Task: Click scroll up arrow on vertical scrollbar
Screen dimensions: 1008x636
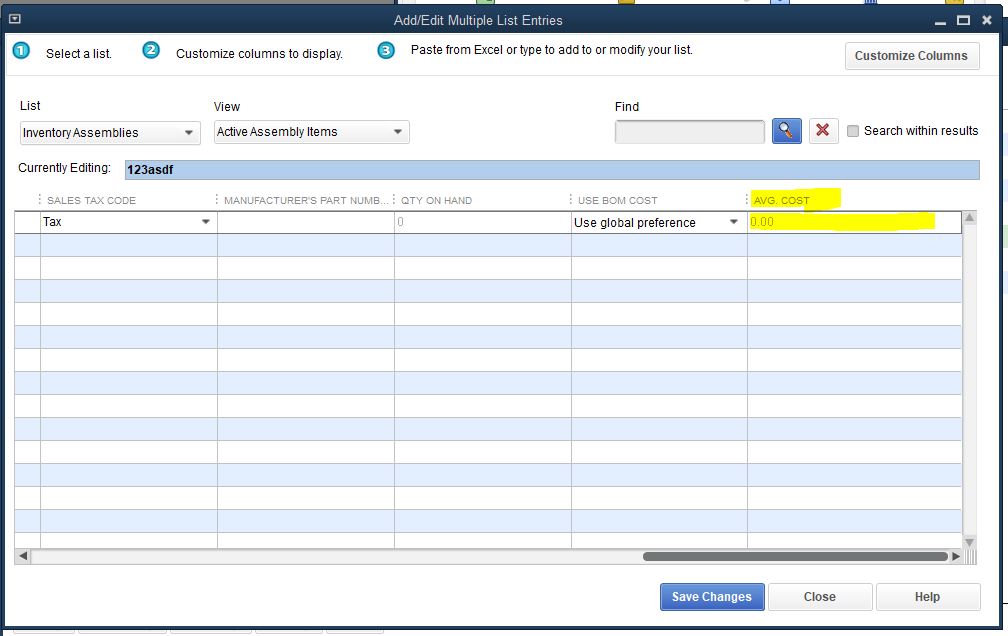Action: (969, 218)
